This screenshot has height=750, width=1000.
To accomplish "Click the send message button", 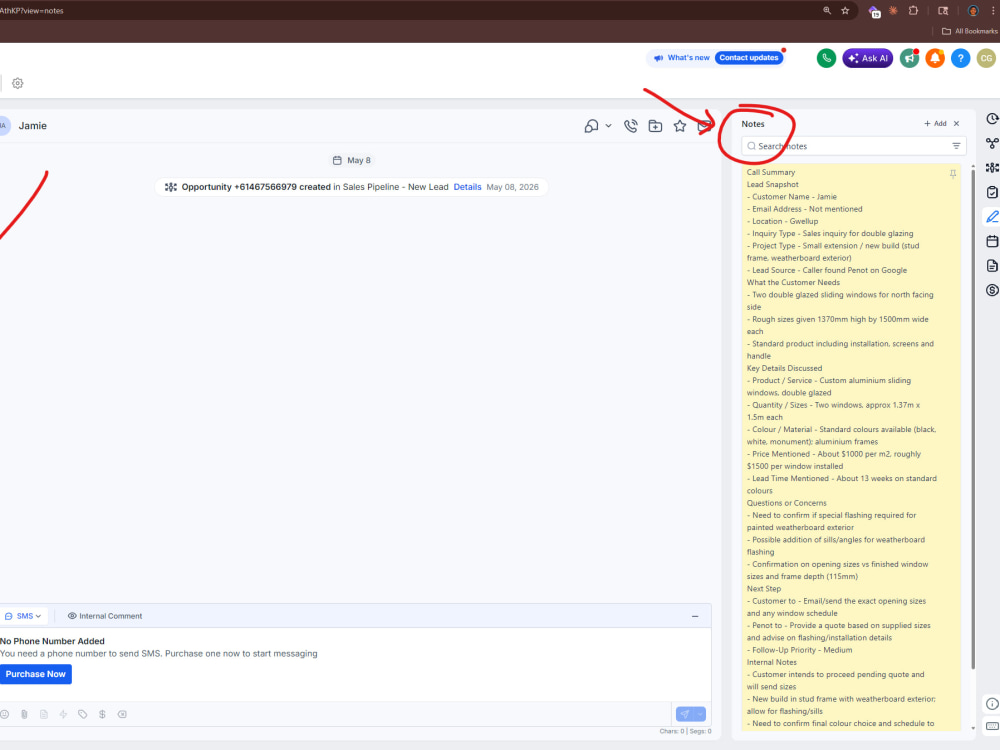I will [684, 714].
